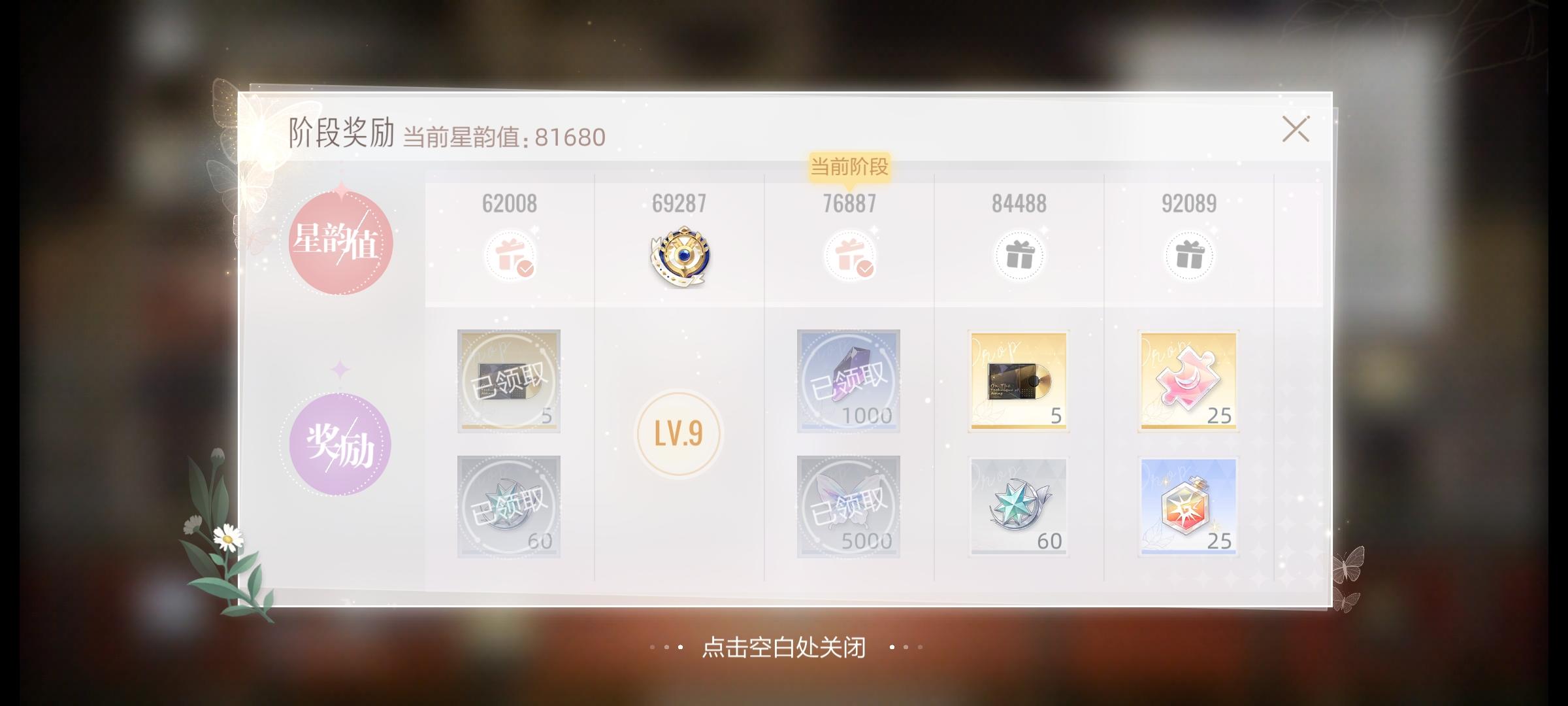Open the gray gift icon under 84488
The image size is (1568, 706).
click(x=1019, y=256)
